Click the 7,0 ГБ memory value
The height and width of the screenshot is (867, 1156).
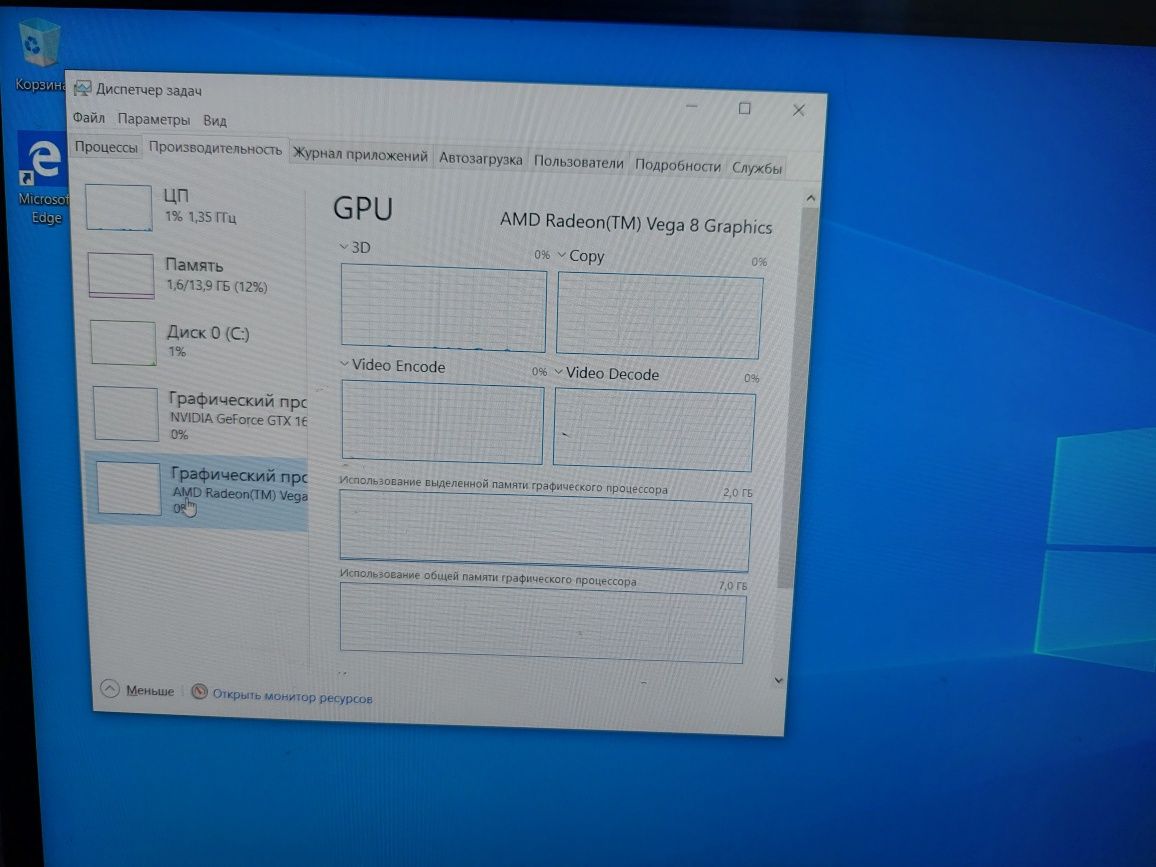733,585
